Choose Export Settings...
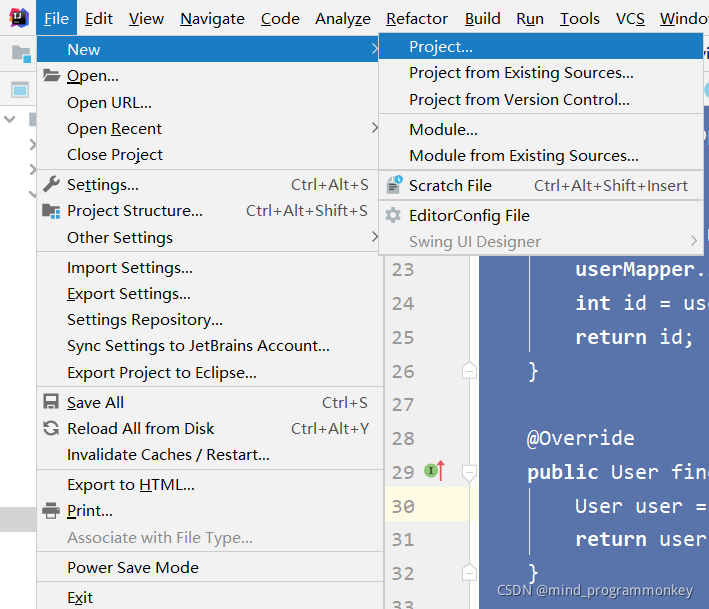The width and height of the screenshot is (709, 609). pos(210,294)
